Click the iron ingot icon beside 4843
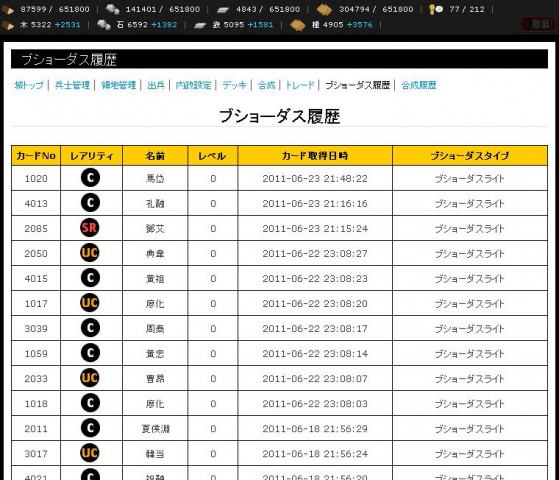 click(x=223, y=10)
